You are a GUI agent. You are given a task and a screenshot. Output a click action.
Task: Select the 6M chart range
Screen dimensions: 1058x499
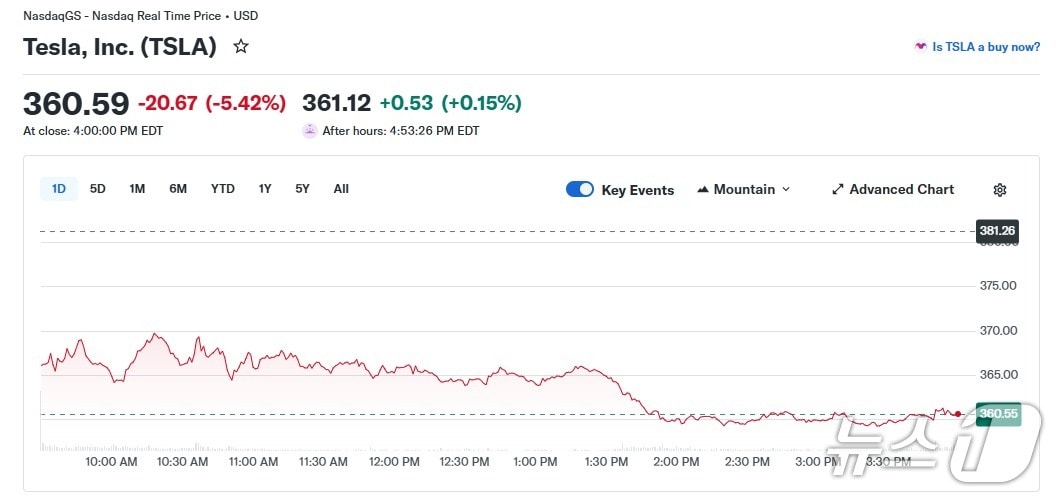click(x=178, y=189)
